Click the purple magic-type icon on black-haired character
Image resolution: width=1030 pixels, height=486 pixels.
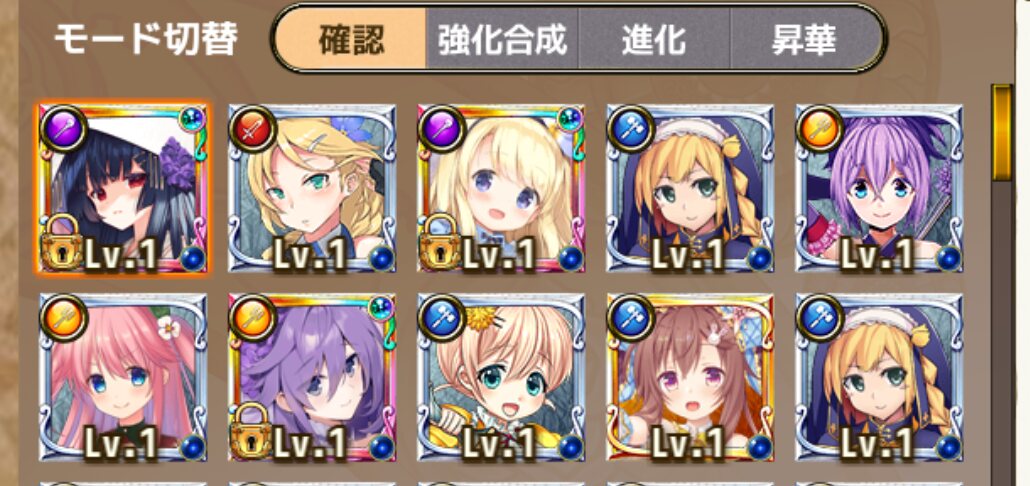(64, 129)
